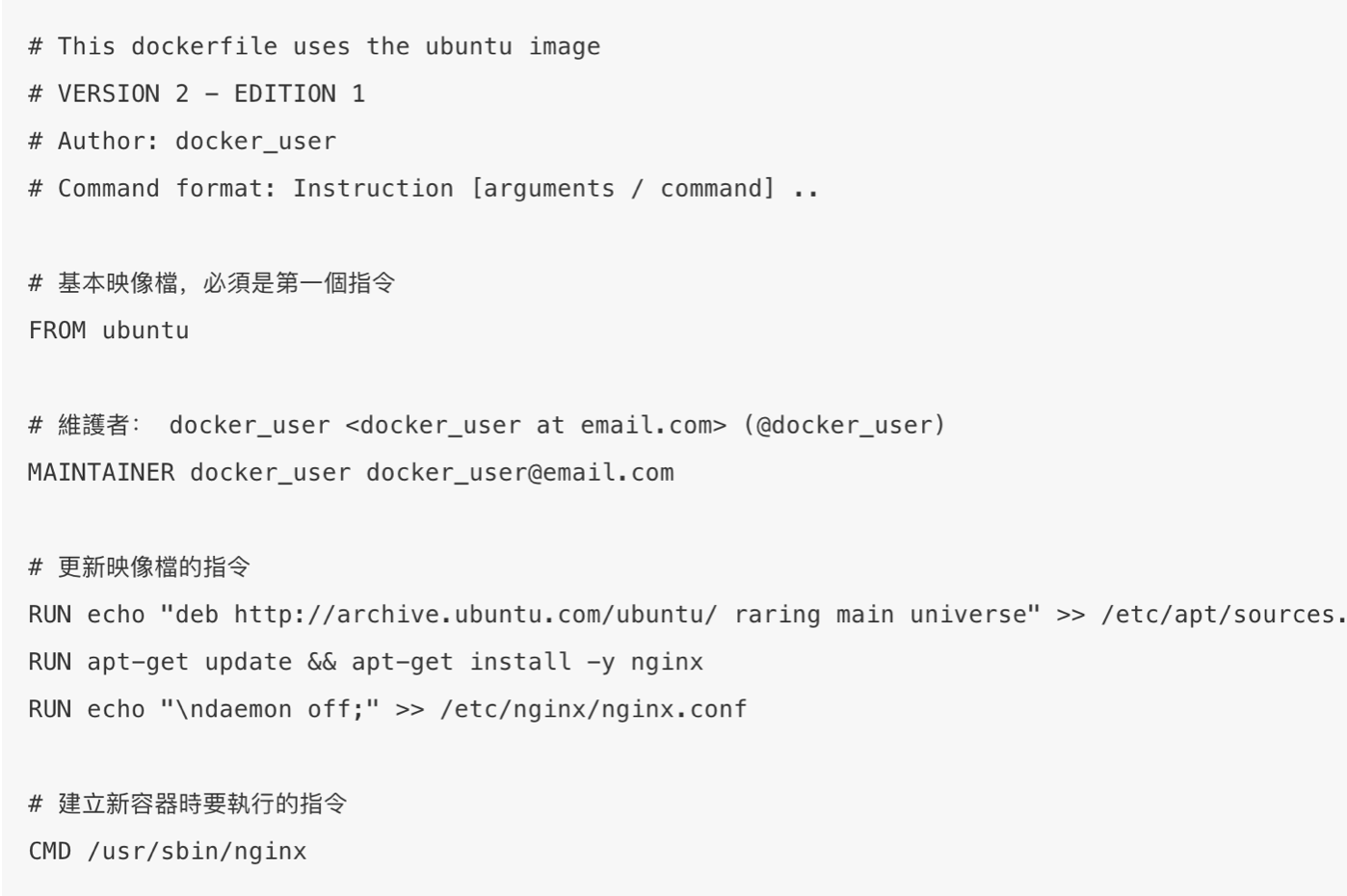Click the '(@docker_user)' text in comment
Image resolution: width=1347 pixels, height=896 pixels.
pyautogui.click(x=844, y=425)
